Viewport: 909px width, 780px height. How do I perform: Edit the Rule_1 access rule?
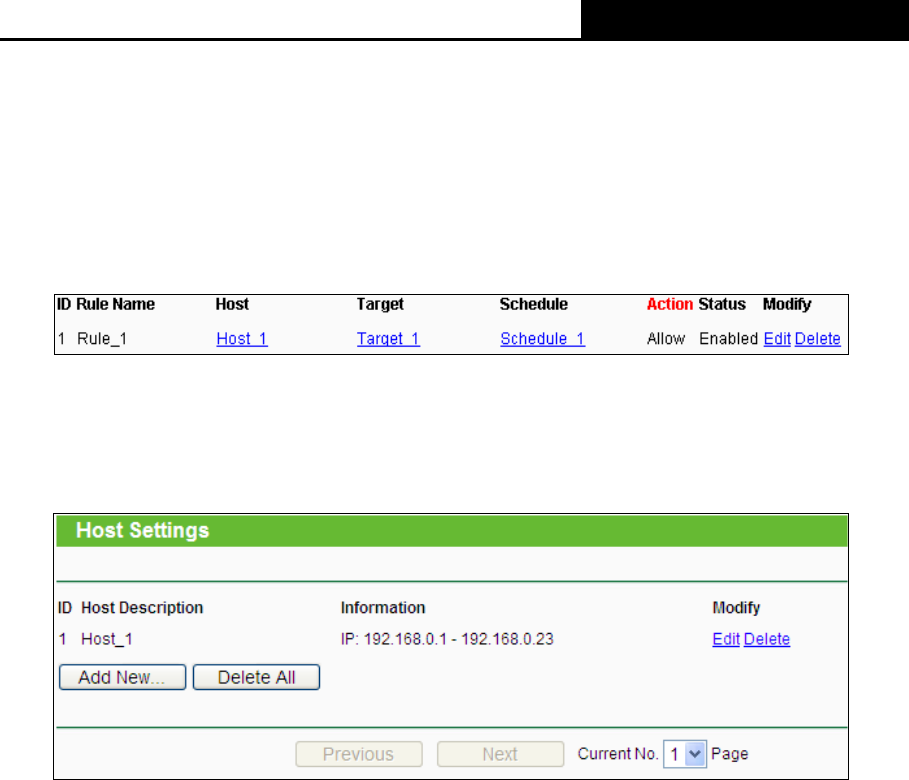(x=777, y=339)
